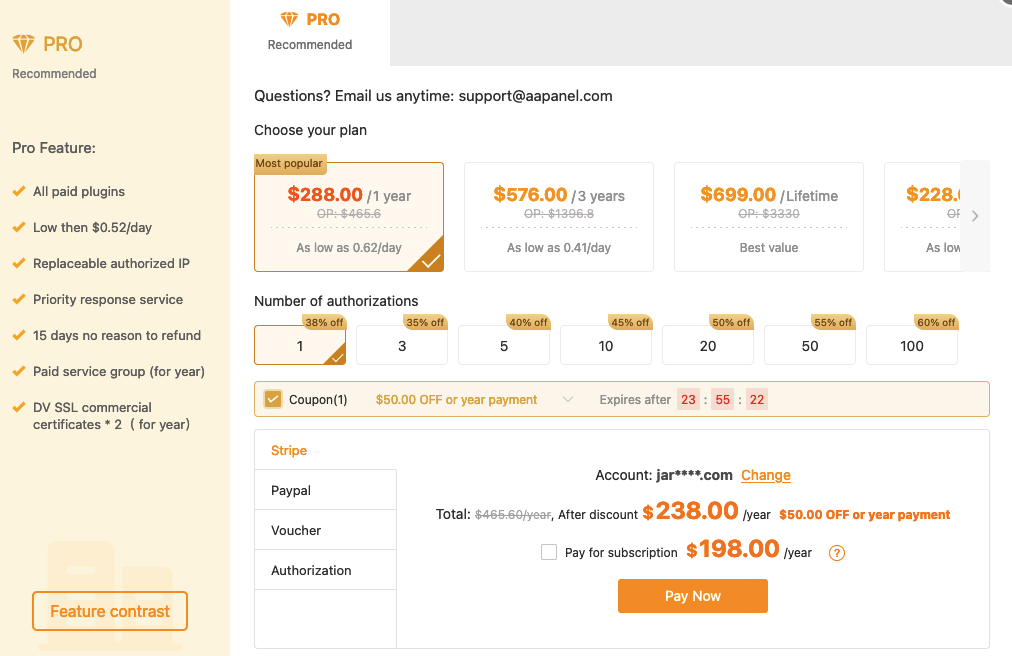1012x656 pixels.
Task: Switch to Paypal payment tab
Action: 291,490
